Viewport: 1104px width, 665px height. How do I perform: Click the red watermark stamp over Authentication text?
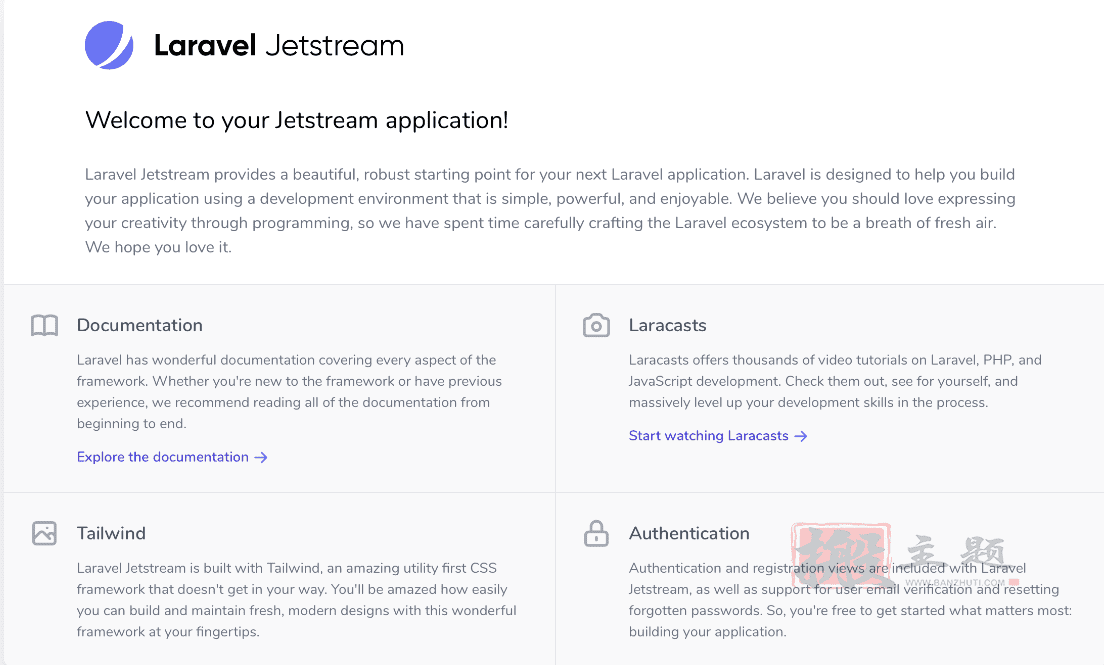click(x=841, y=555)
